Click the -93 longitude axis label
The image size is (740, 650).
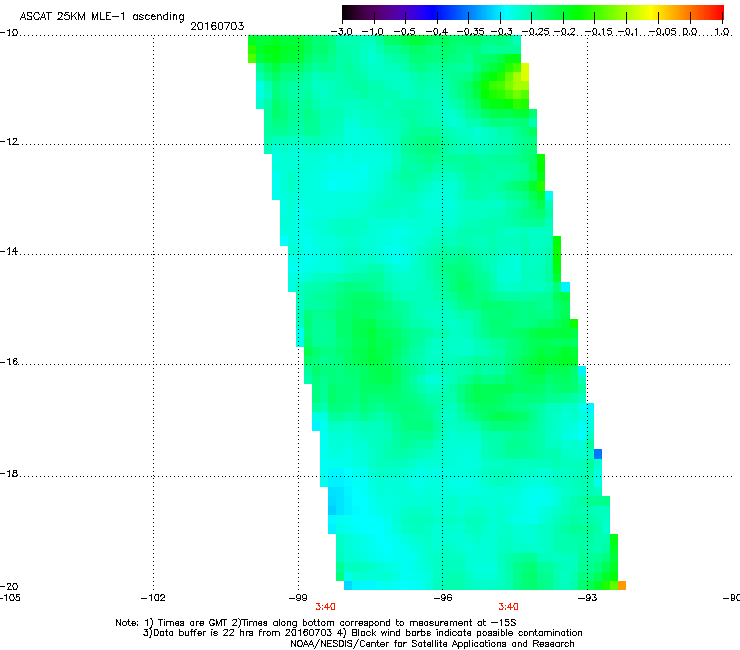588,598
